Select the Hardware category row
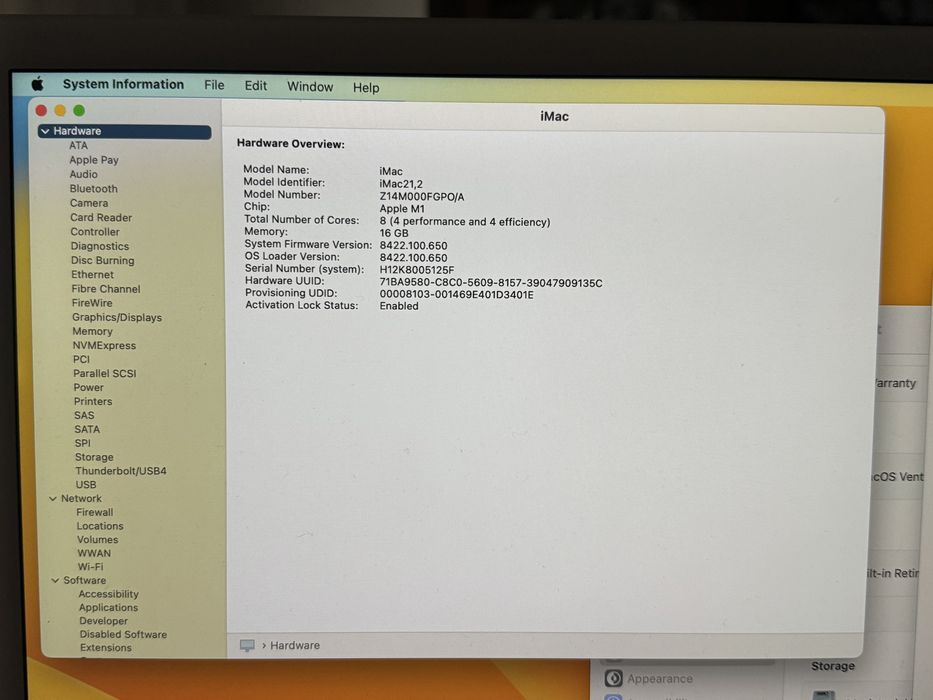The width and height of the screenshot is (933, 700). (124, 131)
